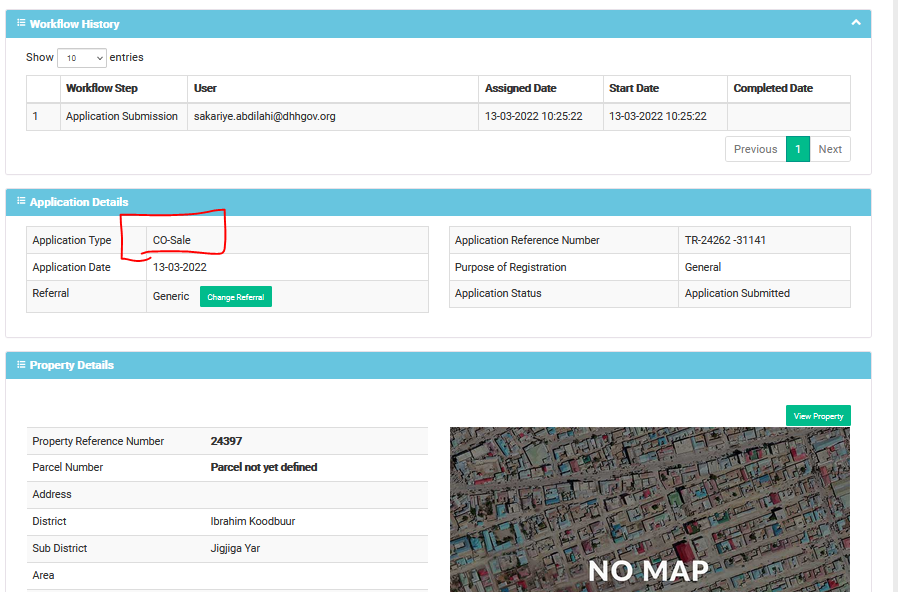This screenshot has height=592, width=898.
Task: Click the Ibrahim Koodbuur district value
Action: pos(253,521)
